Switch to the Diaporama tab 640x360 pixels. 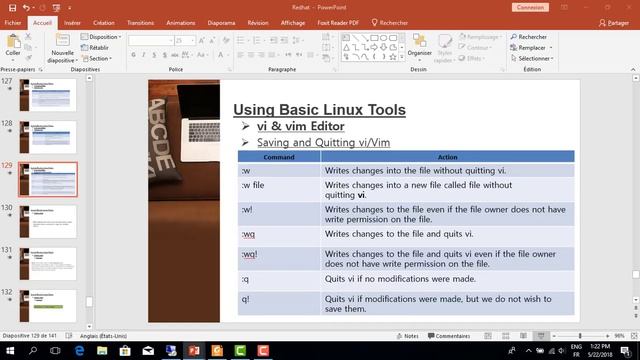pos(221,23)
